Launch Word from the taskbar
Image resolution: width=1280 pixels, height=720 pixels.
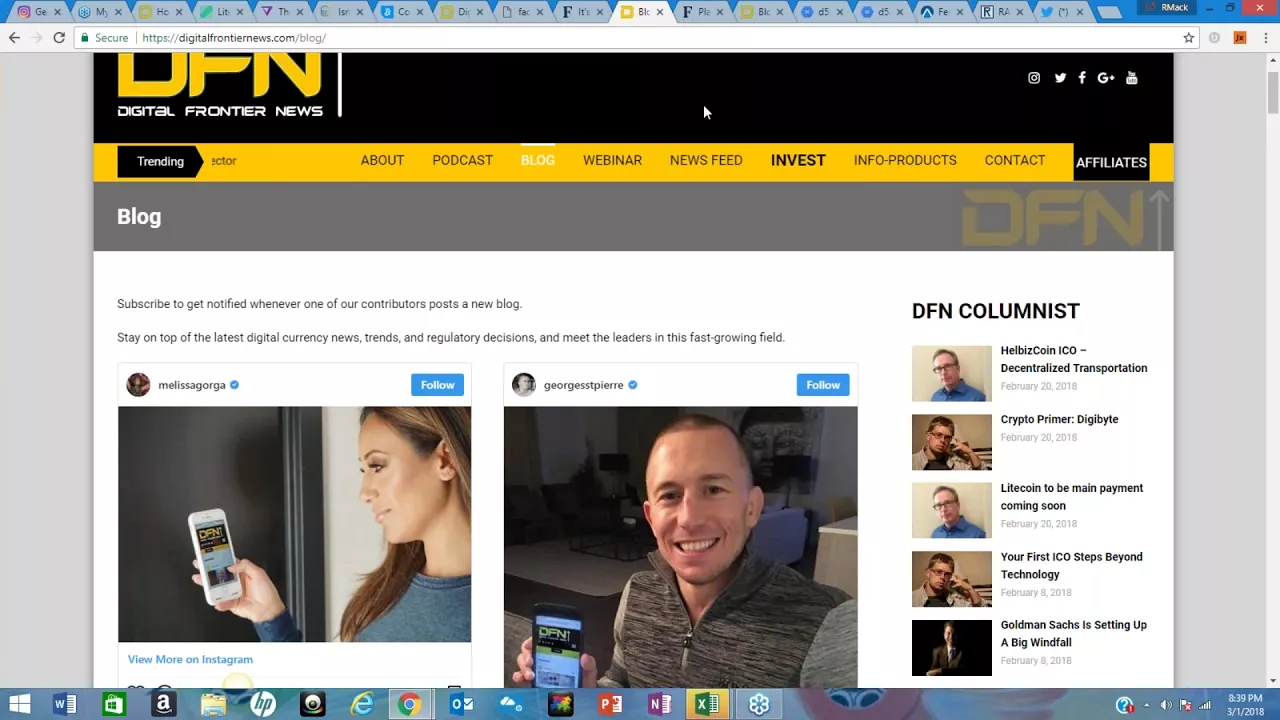point(65,704)
